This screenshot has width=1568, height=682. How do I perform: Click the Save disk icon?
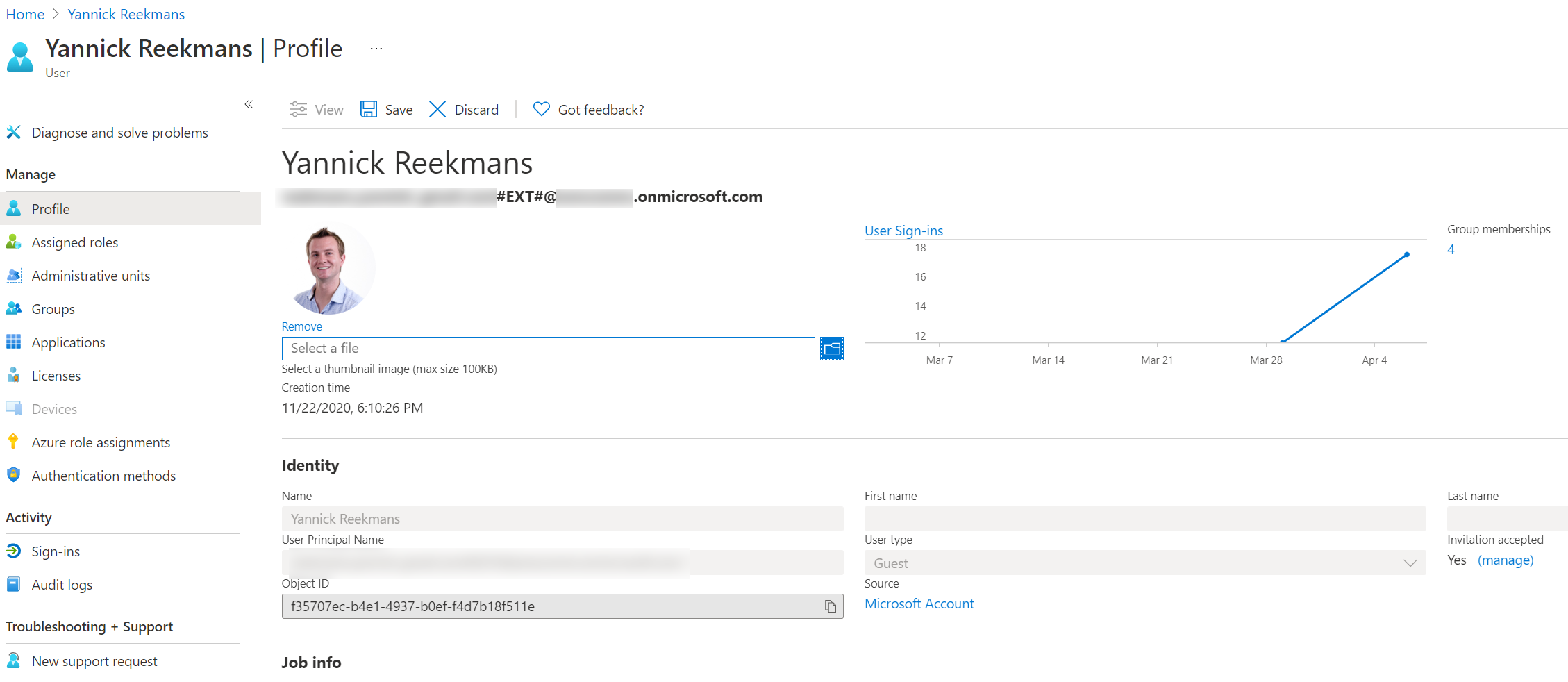point(369,110)
